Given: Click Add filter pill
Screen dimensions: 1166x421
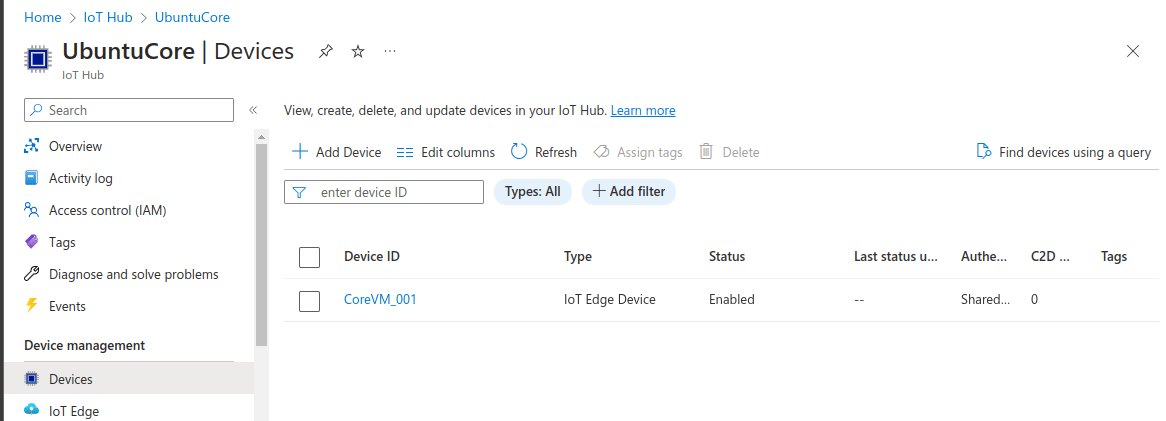Looking at the screenshot, I should pyautogui.click(x=628, y=192).
